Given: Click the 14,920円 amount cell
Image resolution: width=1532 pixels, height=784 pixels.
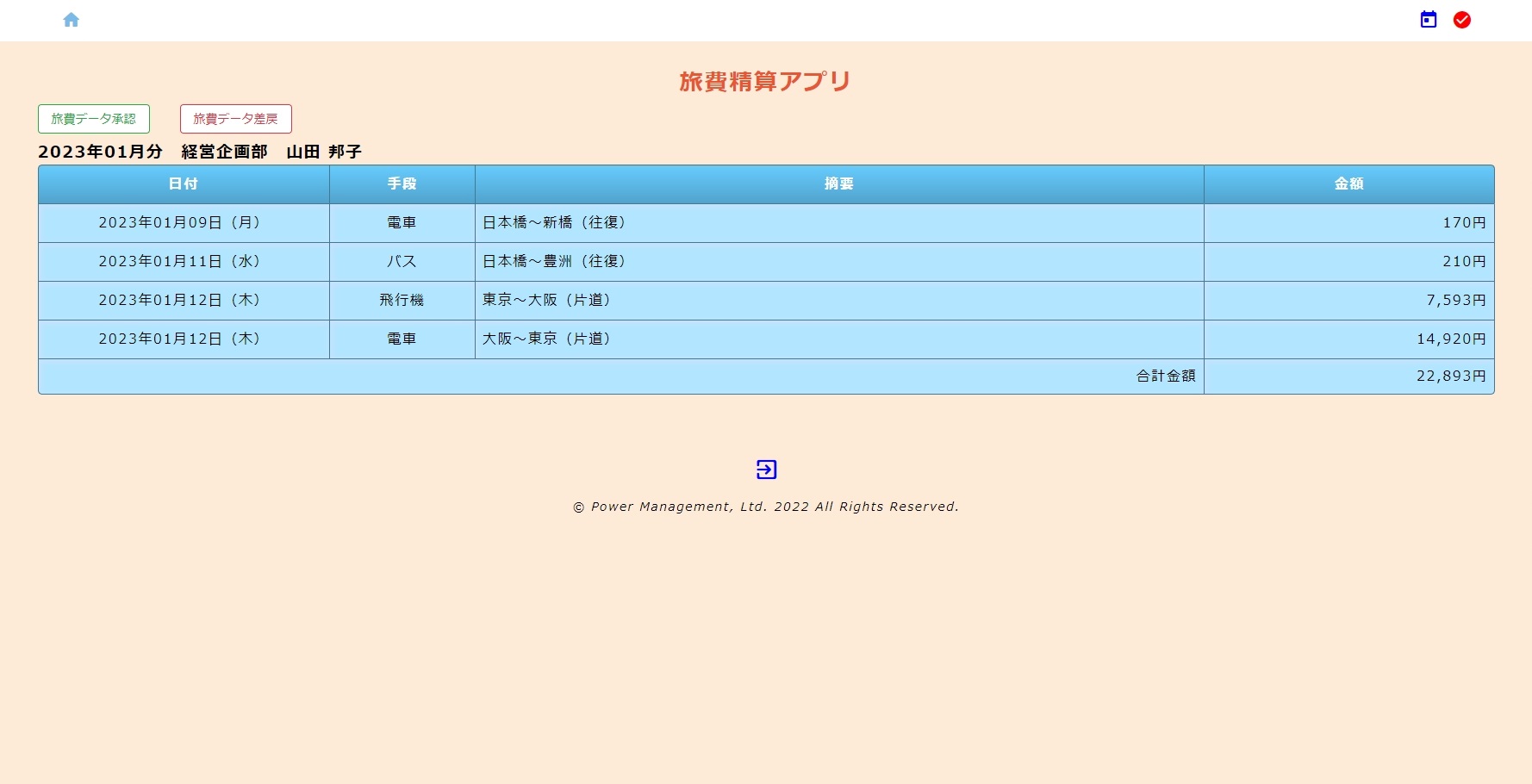Looking at the screenshot, I should point(1349,339).
